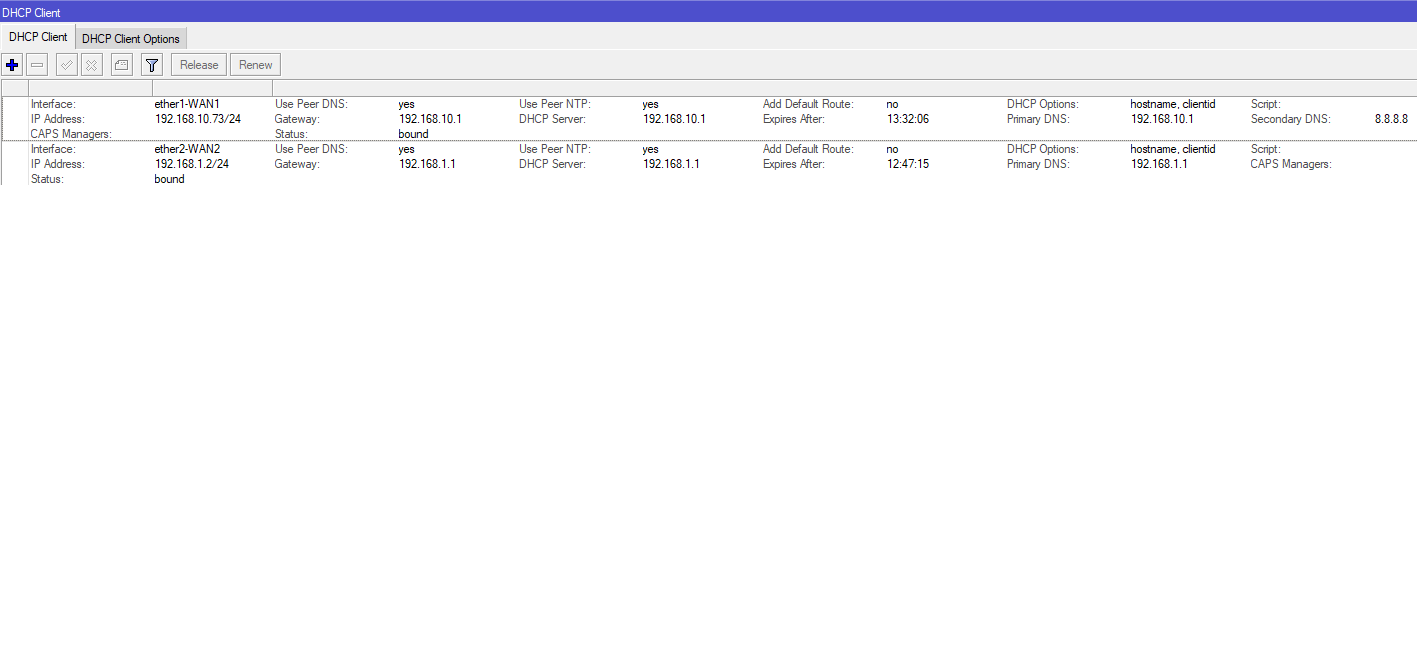Click the Release button
Image resolution: width=1417 pixels, height=648 pixels.
[x=199, y=65]
